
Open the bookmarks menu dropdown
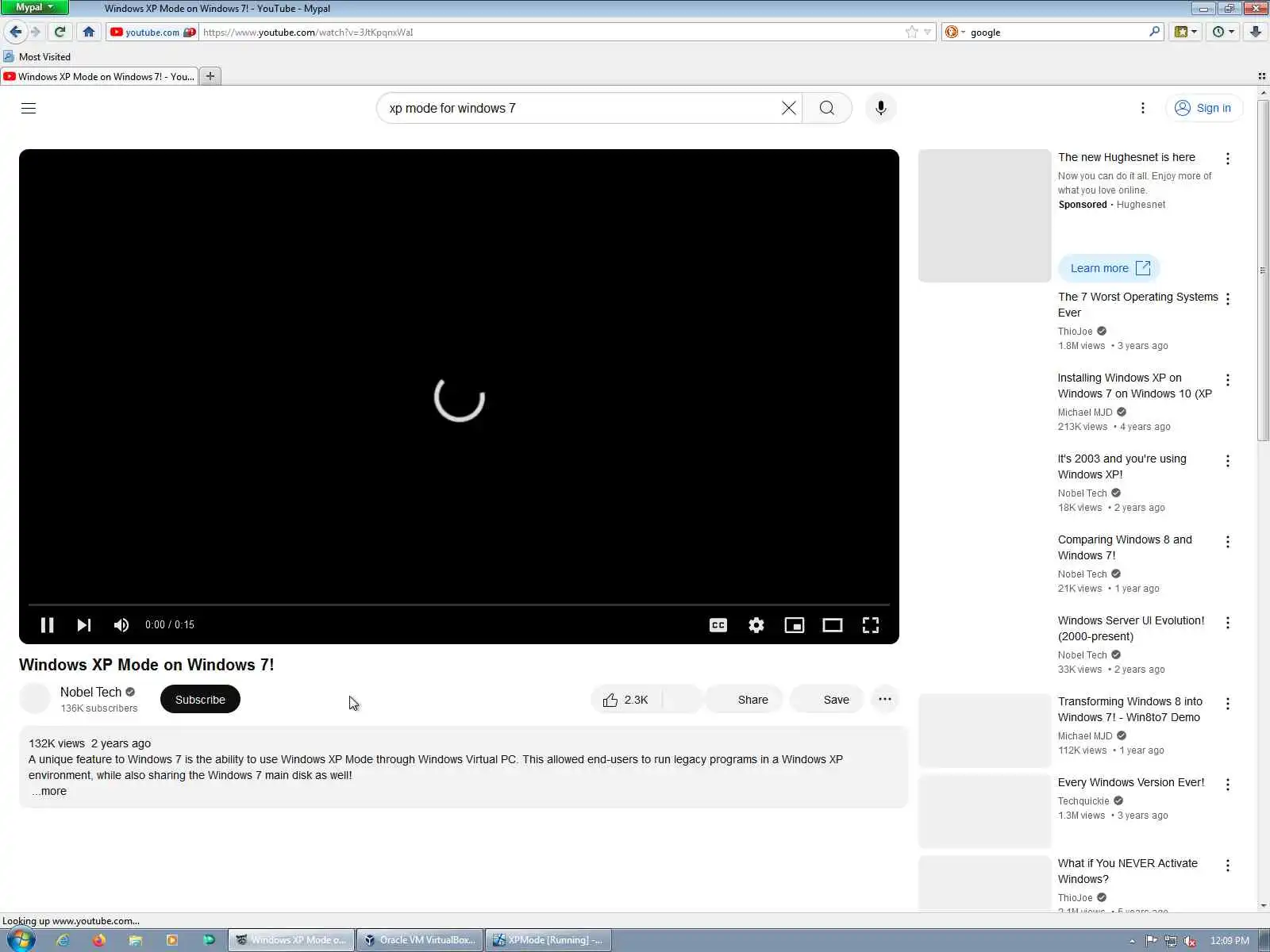click(x=1186, y=32)
